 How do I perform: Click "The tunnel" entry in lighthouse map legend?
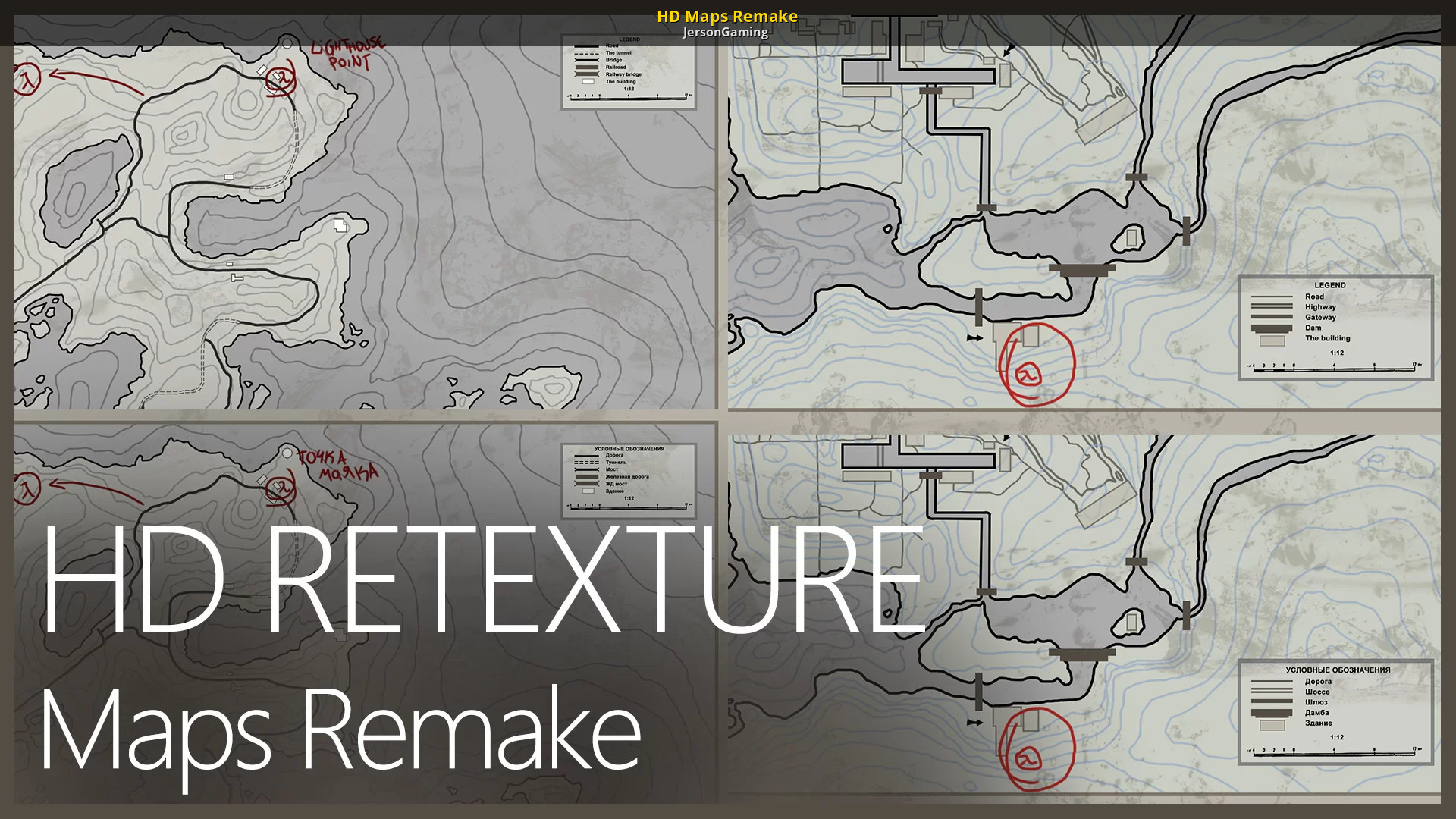point(618,53)
